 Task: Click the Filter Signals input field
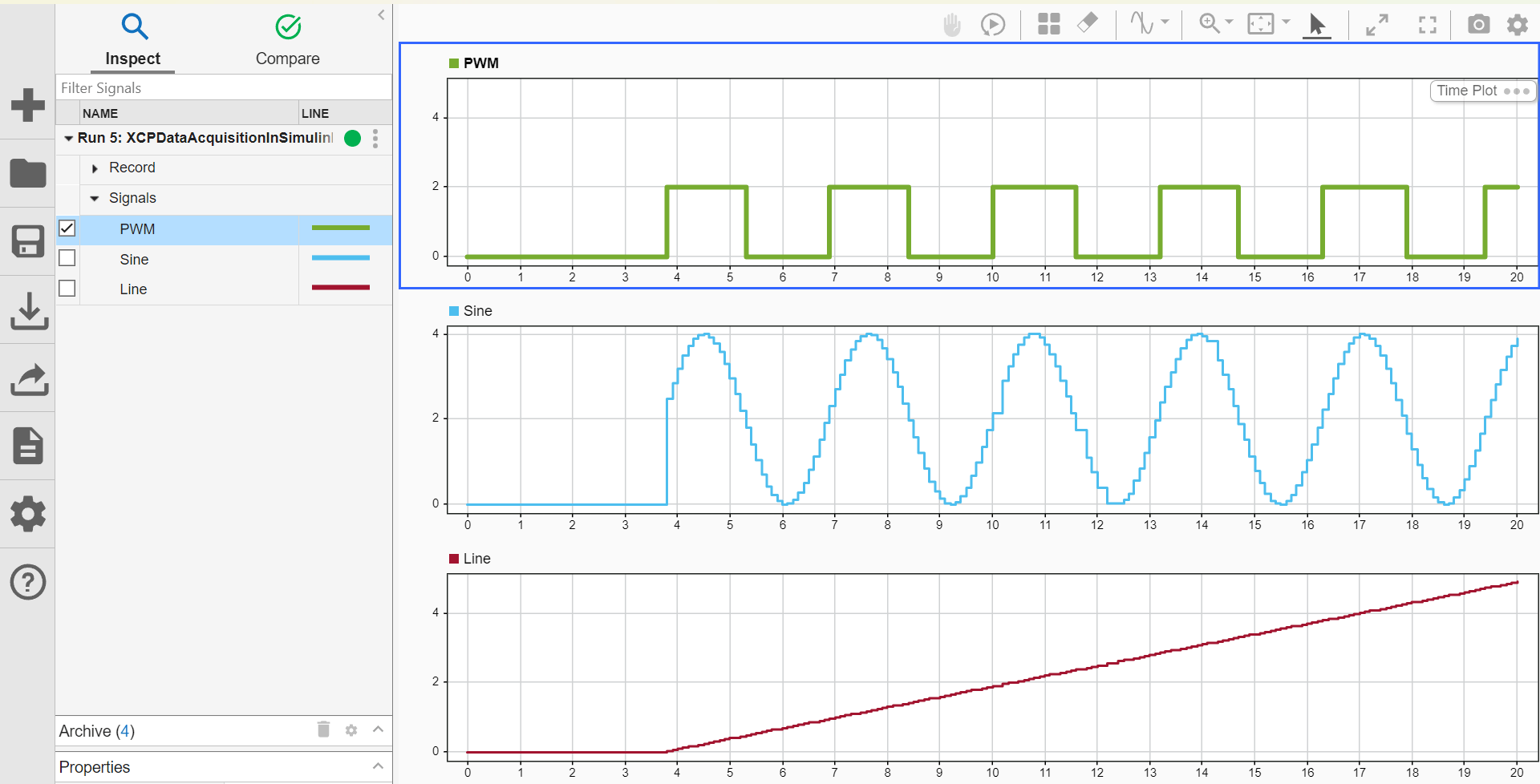(x=224, y=87)
